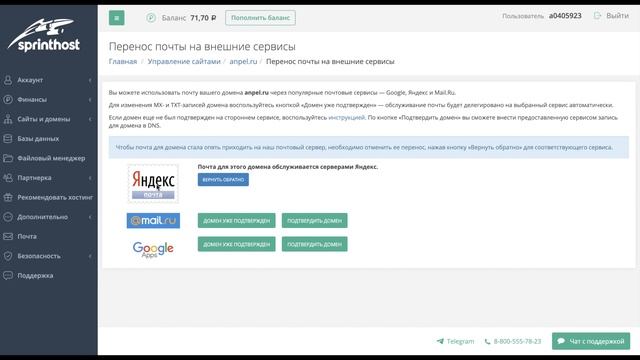The image size is (640, 360).
Task: Expand the Финансы submenu chevron
Action: tap(90, 100)
